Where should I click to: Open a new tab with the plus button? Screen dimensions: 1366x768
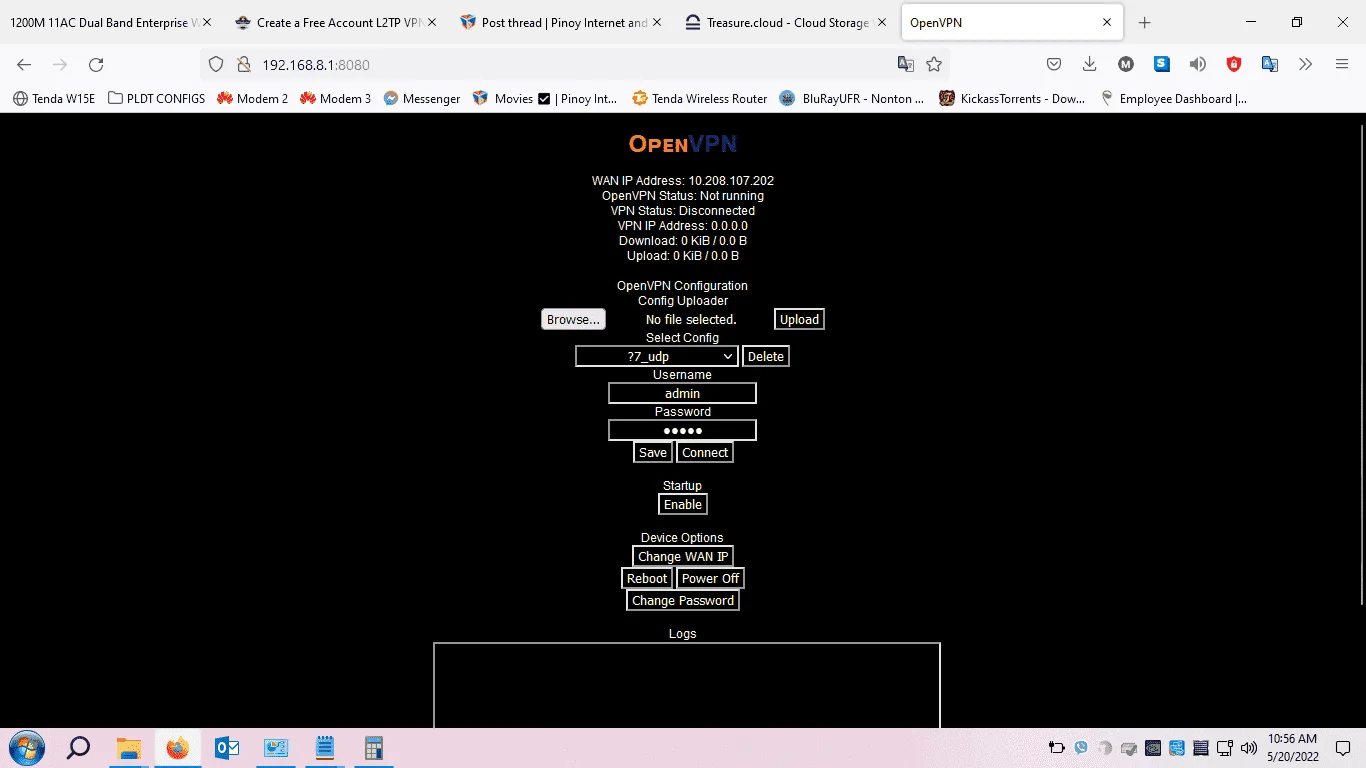(x=1145, y=22)
